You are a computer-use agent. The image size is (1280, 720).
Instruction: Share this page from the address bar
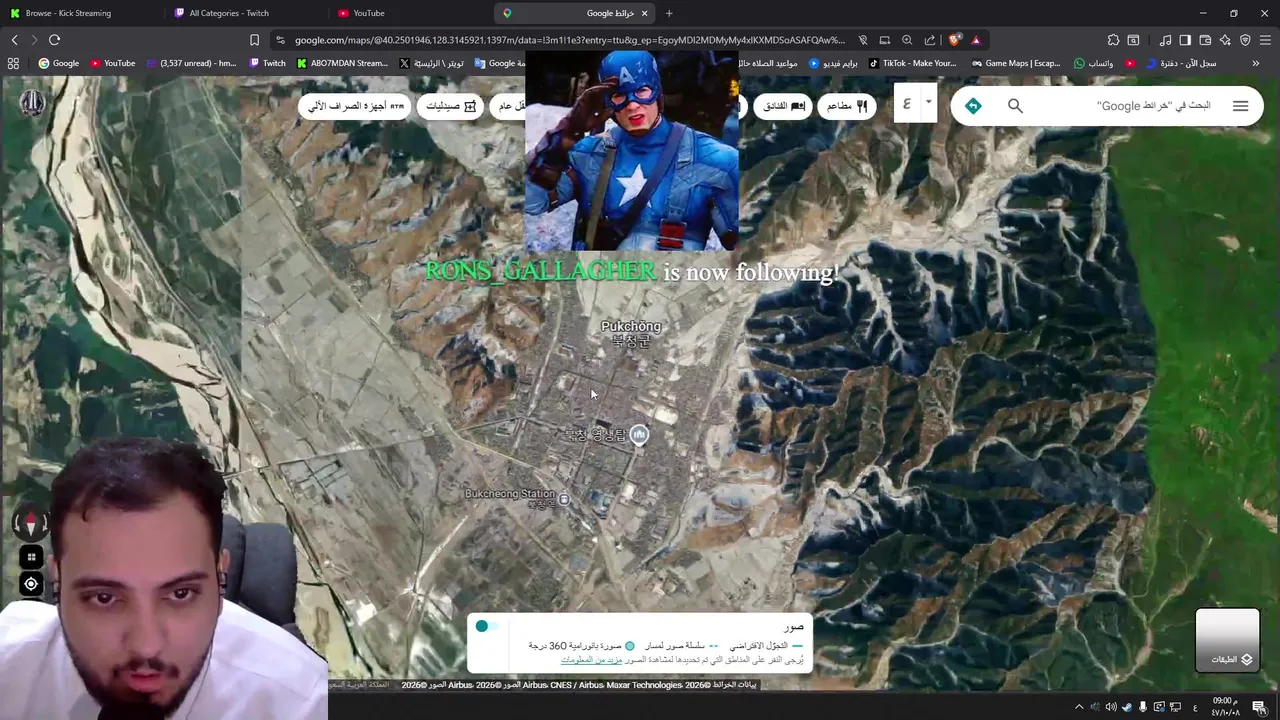(930, 40)
